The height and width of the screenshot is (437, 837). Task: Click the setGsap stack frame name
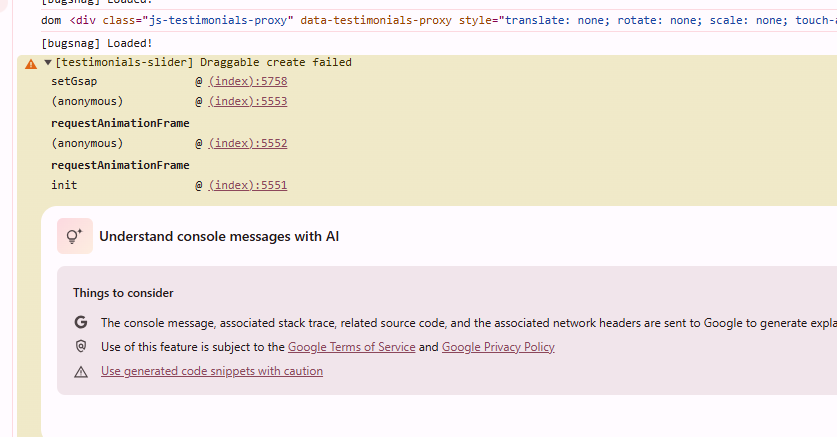click(x=74, y=82)
